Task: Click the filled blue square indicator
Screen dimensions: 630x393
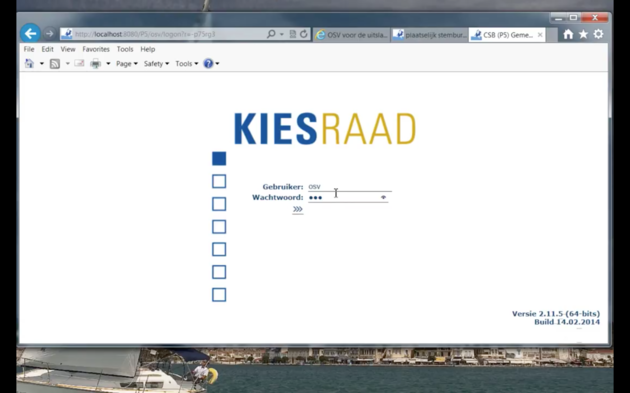Action: [219, 158]
